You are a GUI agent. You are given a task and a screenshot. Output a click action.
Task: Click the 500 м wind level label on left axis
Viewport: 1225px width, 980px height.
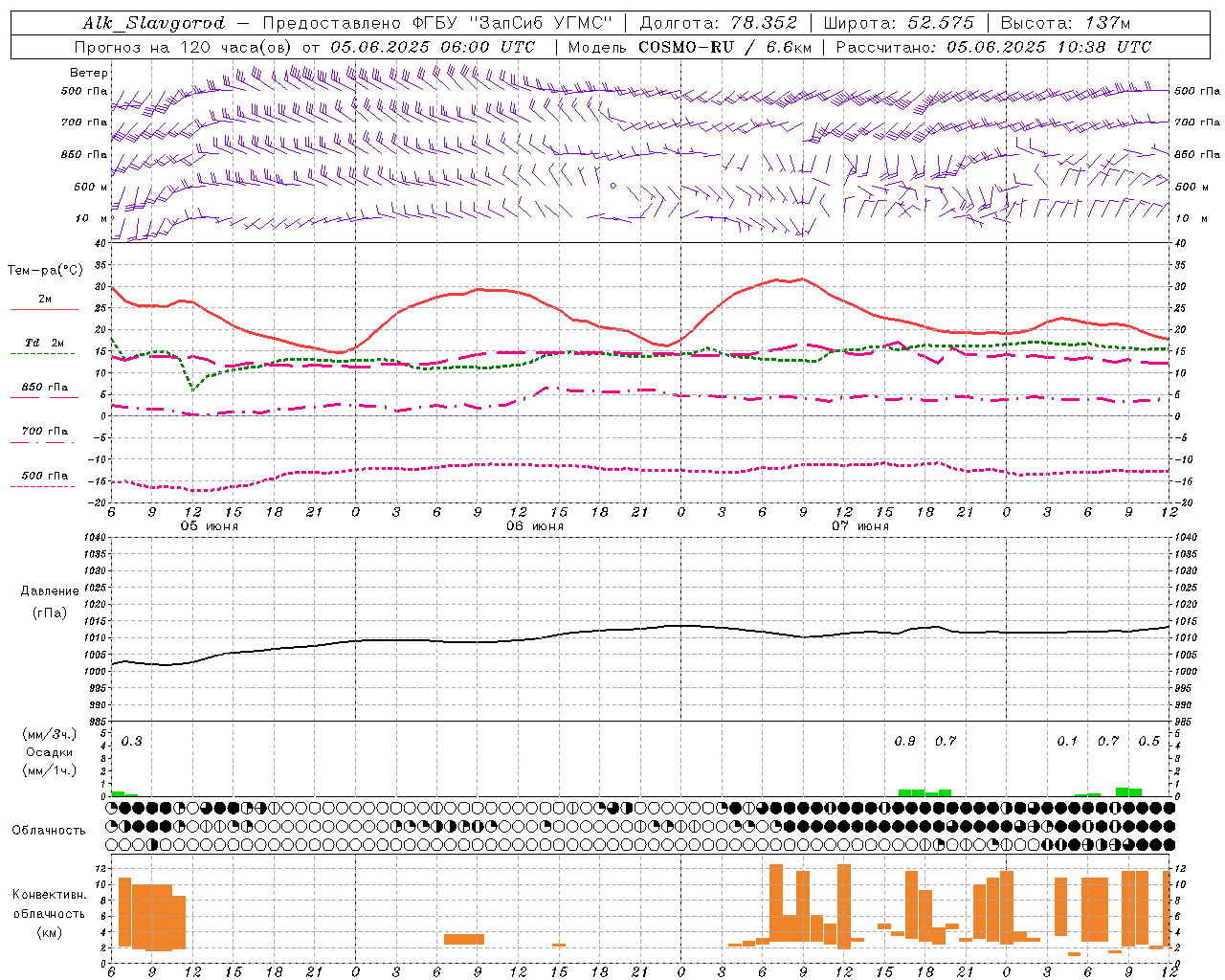coord(91,187)
